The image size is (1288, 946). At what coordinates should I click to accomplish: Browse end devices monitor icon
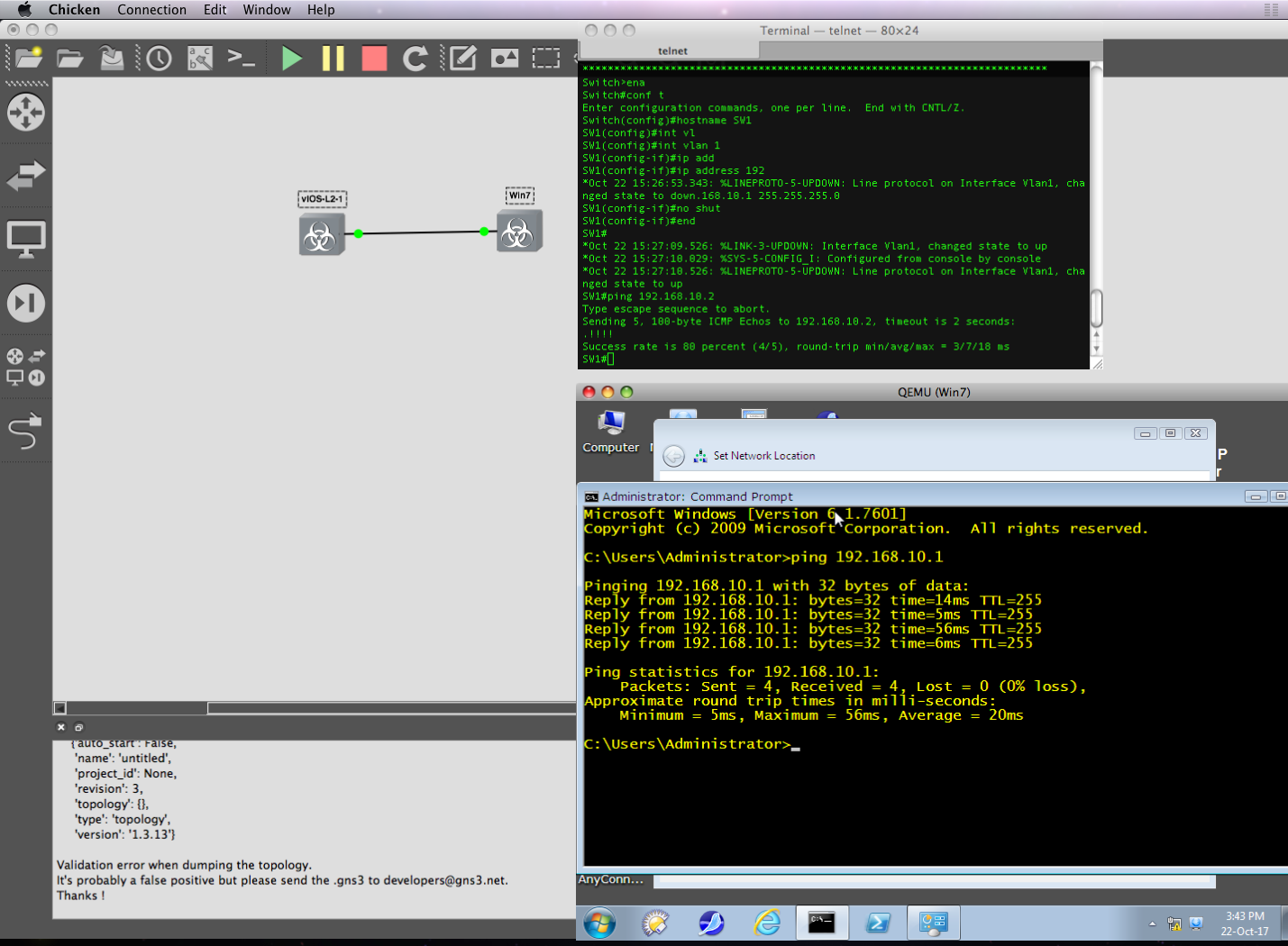click(25, 240)
